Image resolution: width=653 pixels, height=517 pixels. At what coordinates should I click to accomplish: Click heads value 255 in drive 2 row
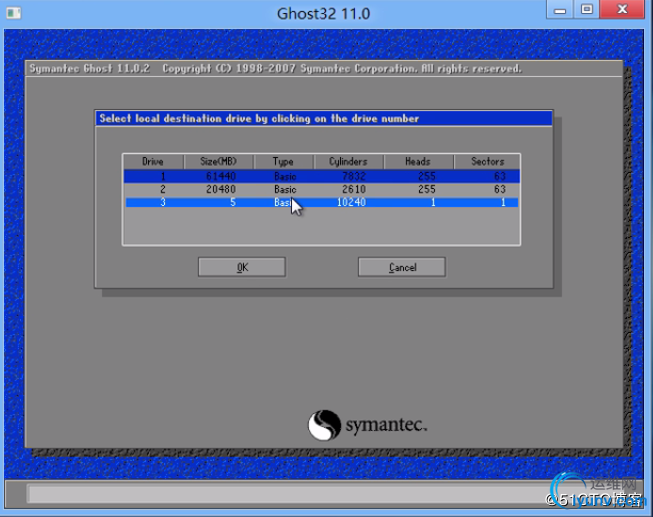pos(427,189)
